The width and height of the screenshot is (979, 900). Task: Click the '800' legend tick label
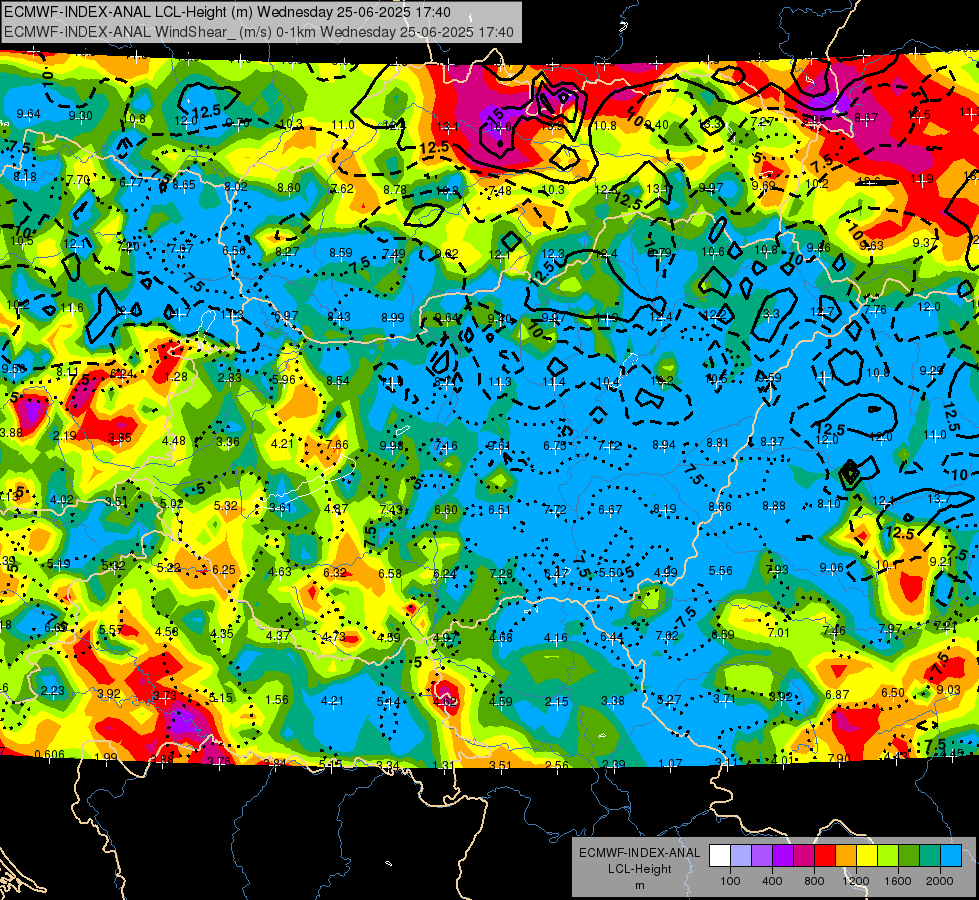point(814,881)
